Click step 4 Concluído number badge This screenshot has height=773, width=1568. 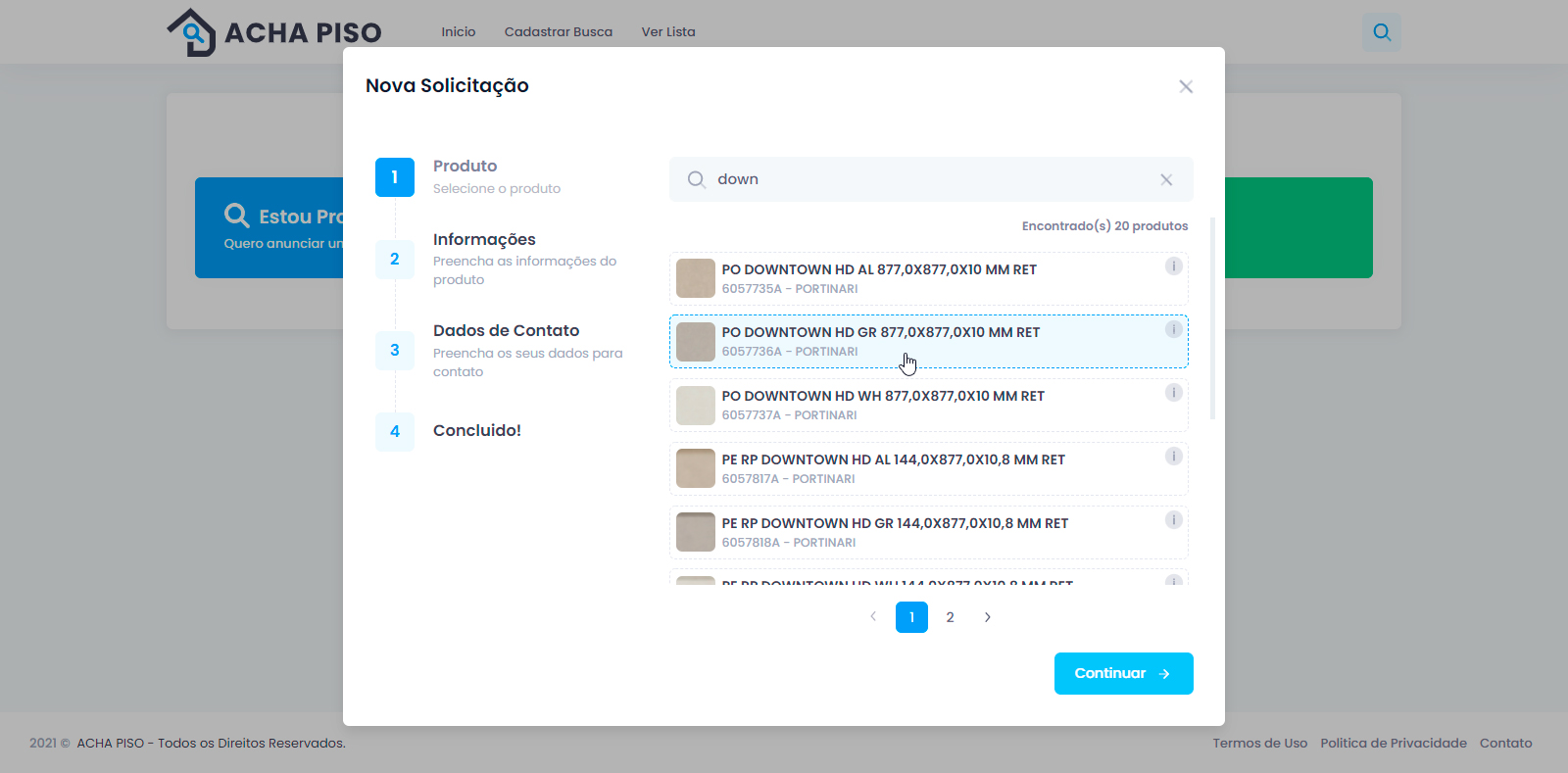tap(395, 431)
